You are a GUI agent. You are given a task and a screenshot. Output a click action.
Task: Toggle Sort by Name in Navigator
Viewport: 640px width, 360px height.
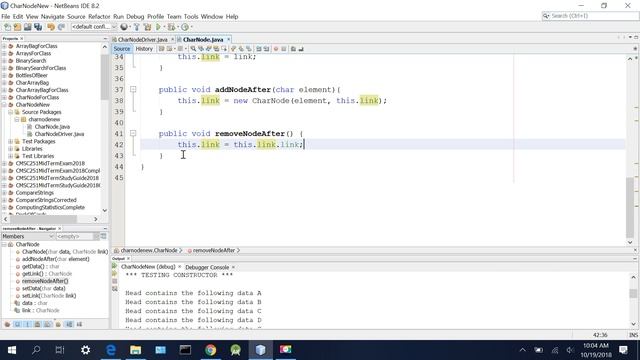click(x=69, y=324)
